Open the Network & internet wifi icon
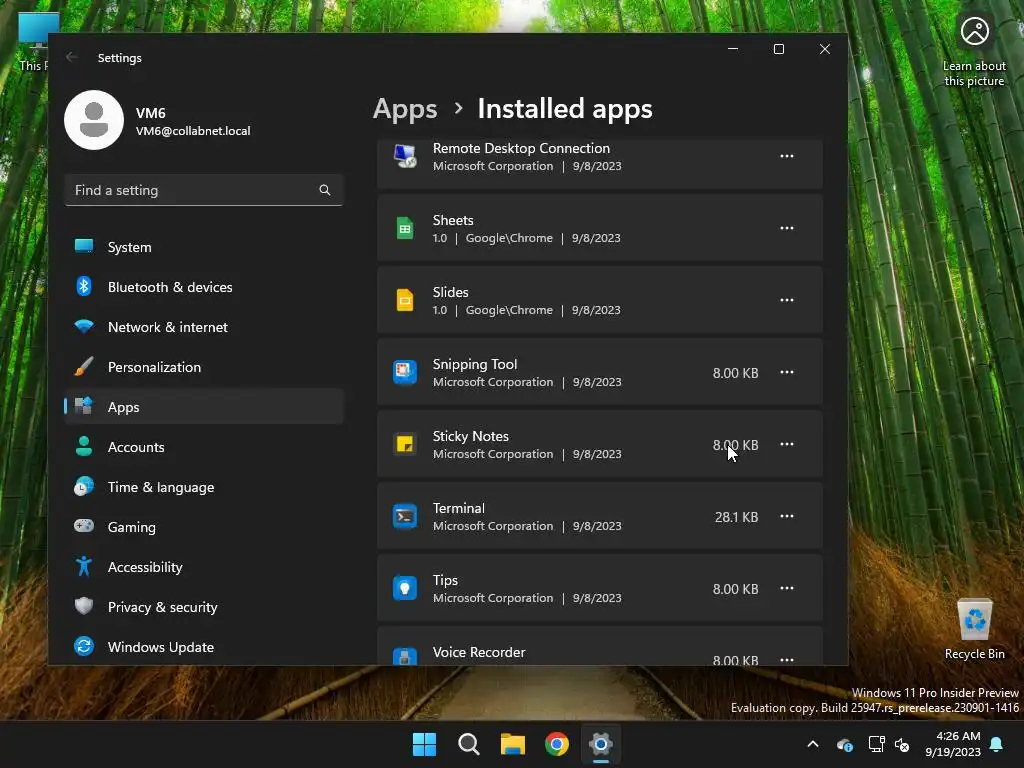Viewport: 1024px width, 768px height. (84, 326)
